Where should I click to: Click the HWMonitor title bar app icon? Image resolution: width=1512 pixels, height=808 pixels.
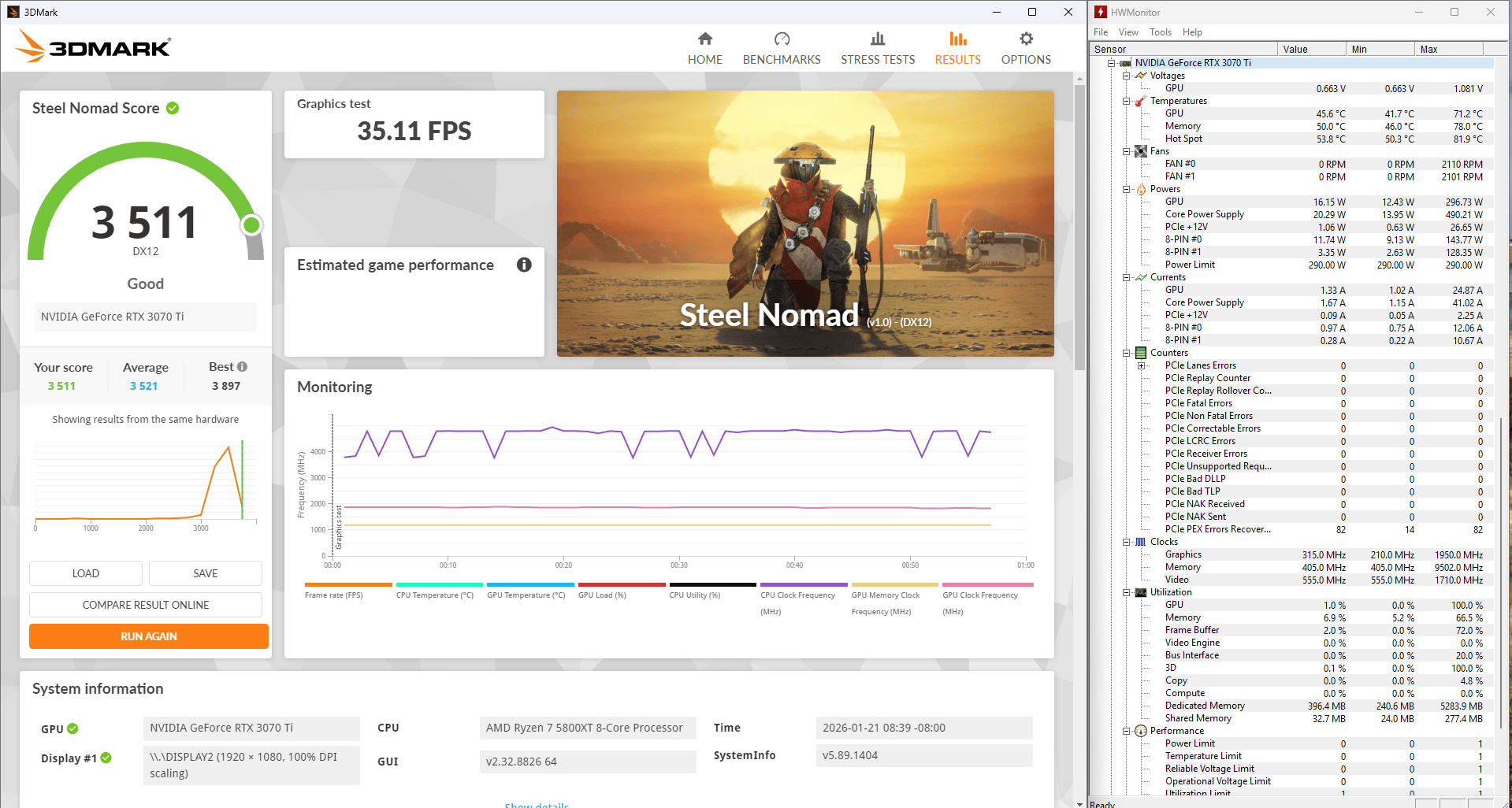click(x=1101, y=12)
